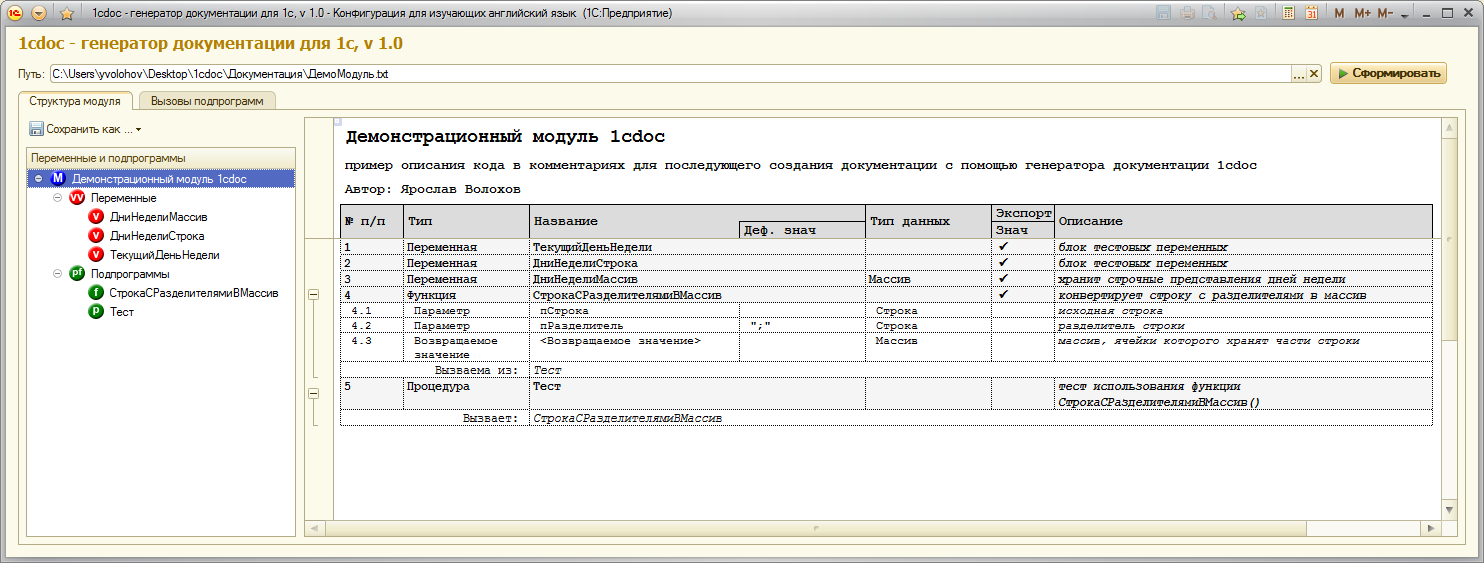The image size is (1484, 563).
Task: Select the ТекущийДеньНедели tree item
Action: [x=165, y=255]
